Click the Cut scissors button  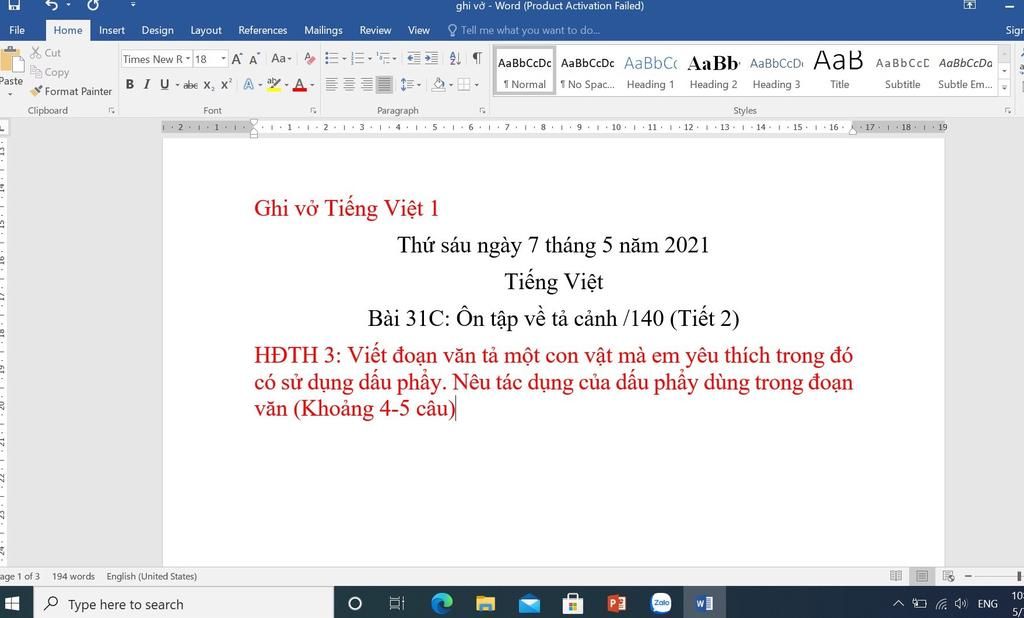[x=46, y=52]
